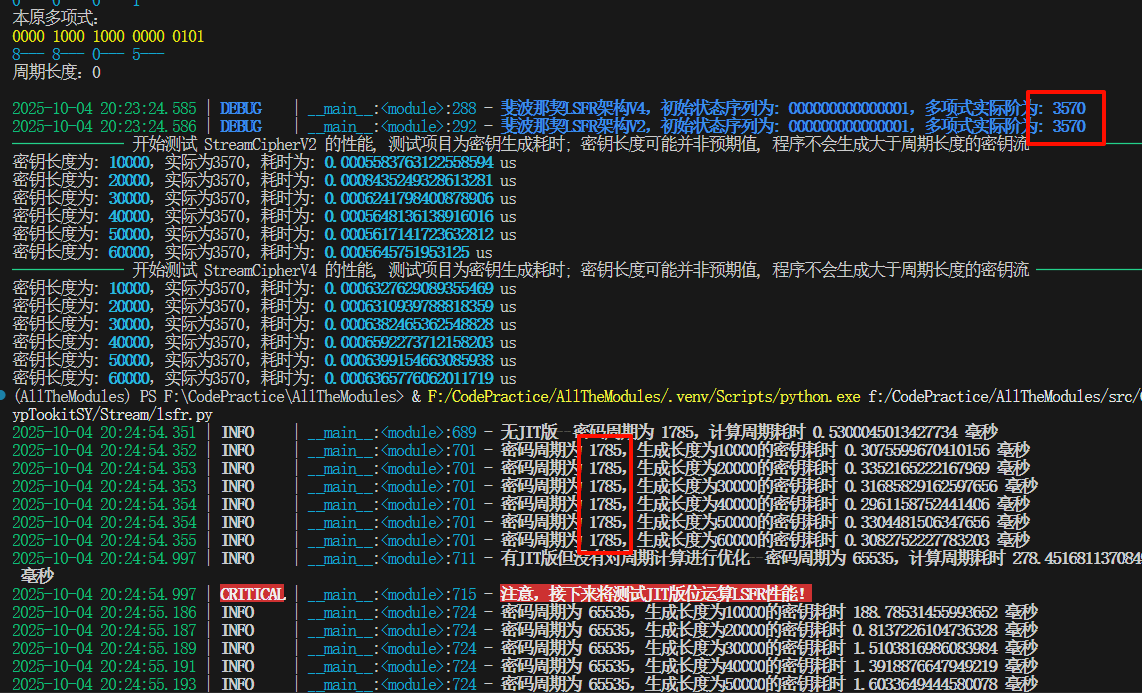Viewport: 1142px width, 693px height.
Task: Click the red highlighted JIT warning message
Action: click(x=654, y=594)
